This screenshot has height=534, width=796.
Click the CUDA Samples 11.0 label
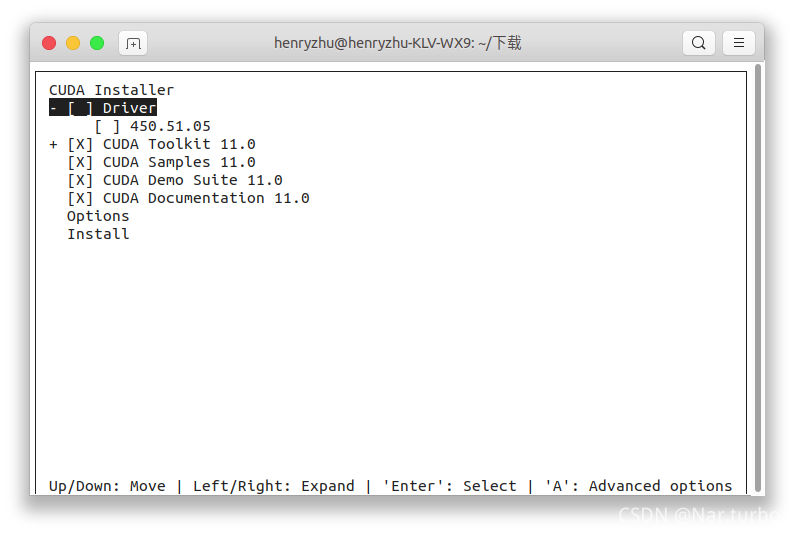click(x=179, y=162)
